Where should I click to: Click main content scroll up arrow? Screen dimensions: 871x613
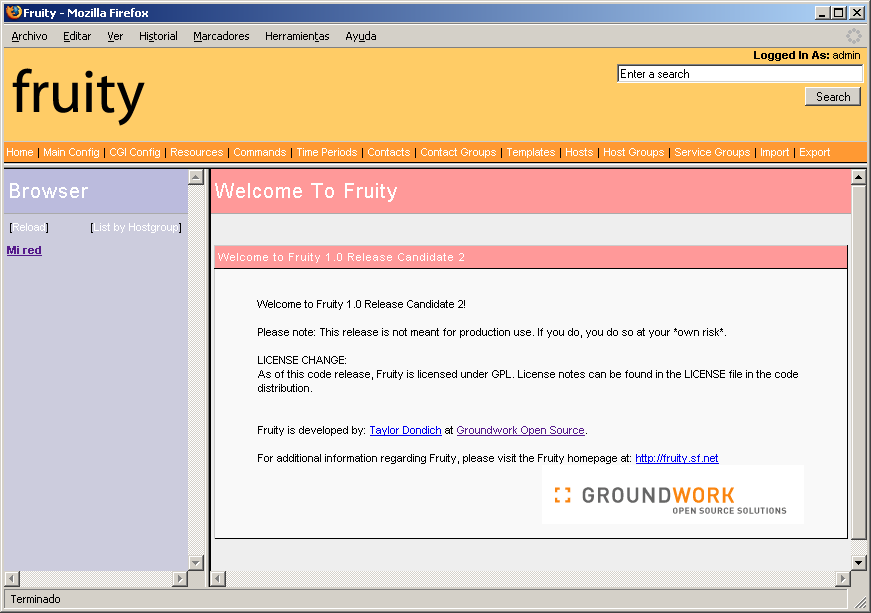tap(858, 177)
